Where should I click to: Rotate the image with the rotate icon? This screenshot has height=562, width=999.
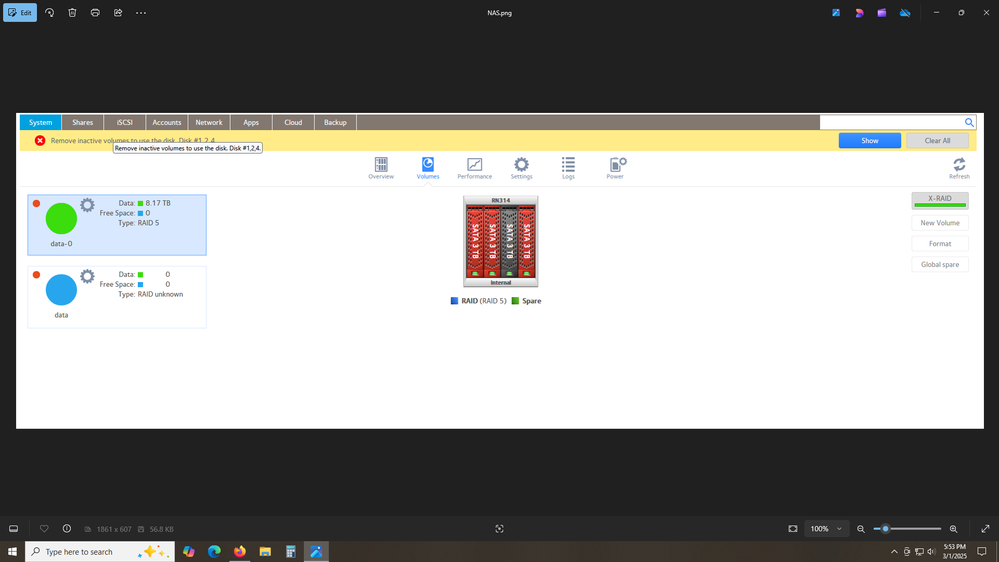click(x=49, y=13)
